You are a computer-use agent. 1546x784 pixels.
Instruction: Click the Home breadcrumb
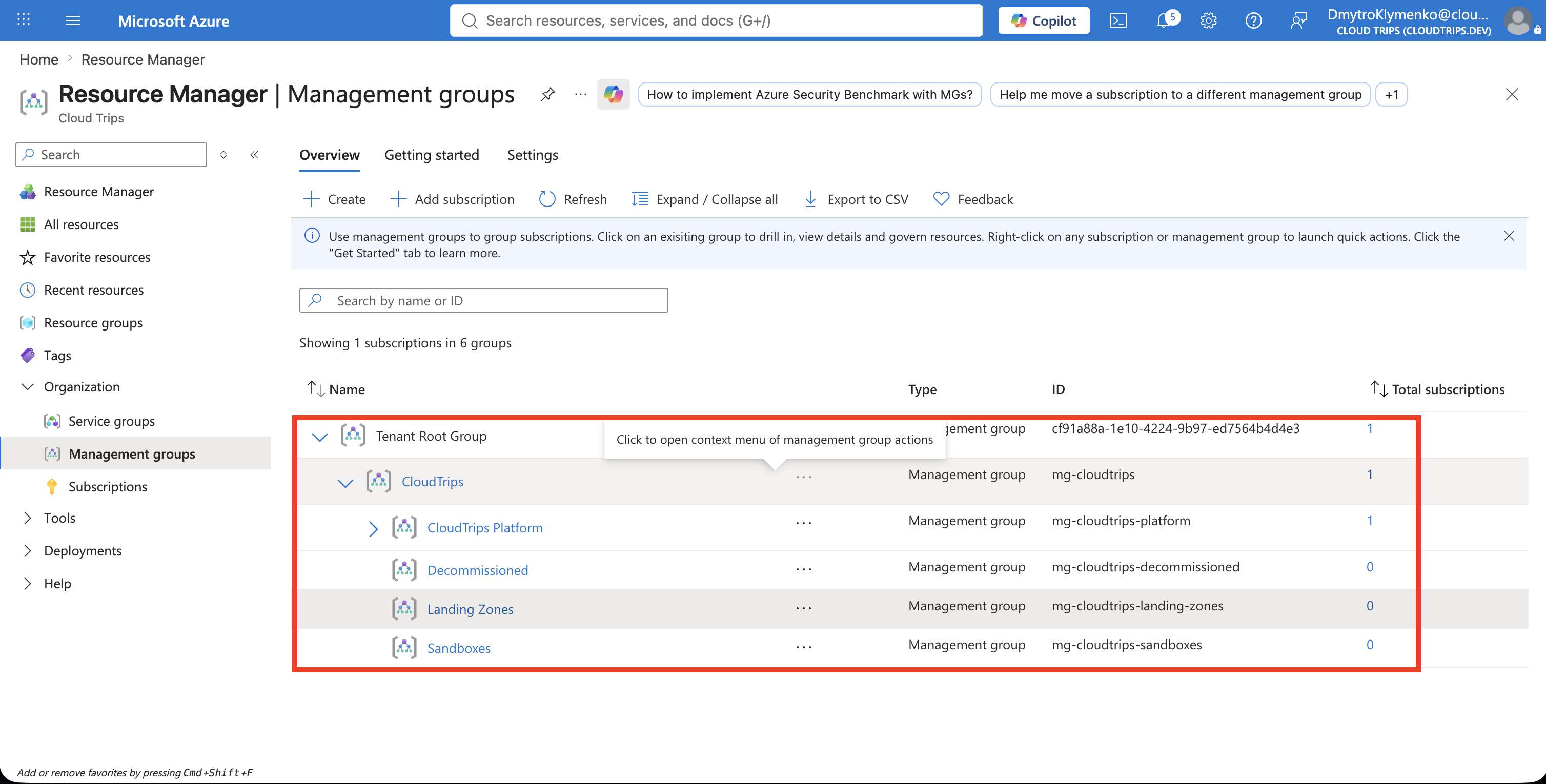tap(39, 59)
